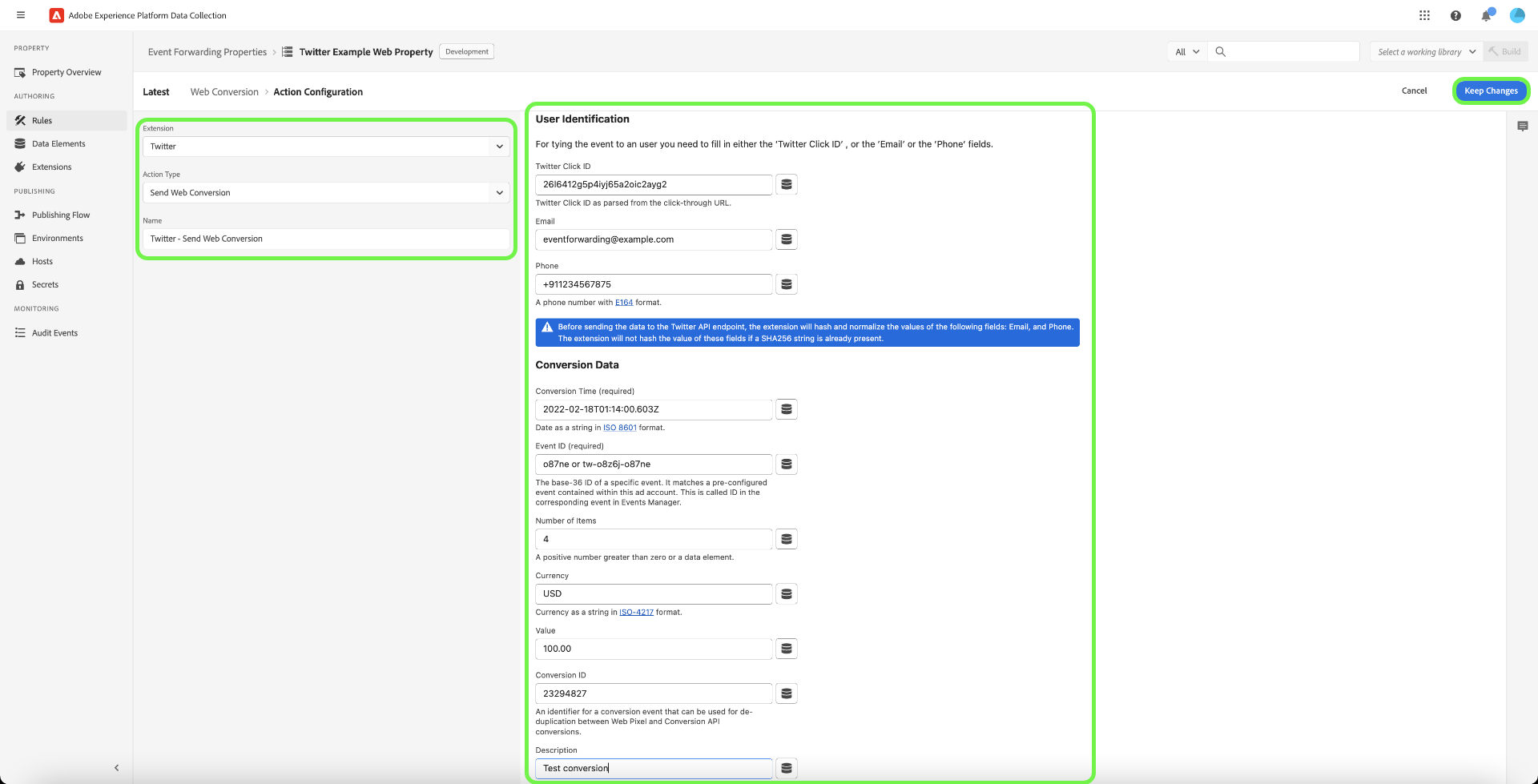Open the help question mark icon
The height and width of the screenshot is (784, 1538).
(x=1455, y=15)
